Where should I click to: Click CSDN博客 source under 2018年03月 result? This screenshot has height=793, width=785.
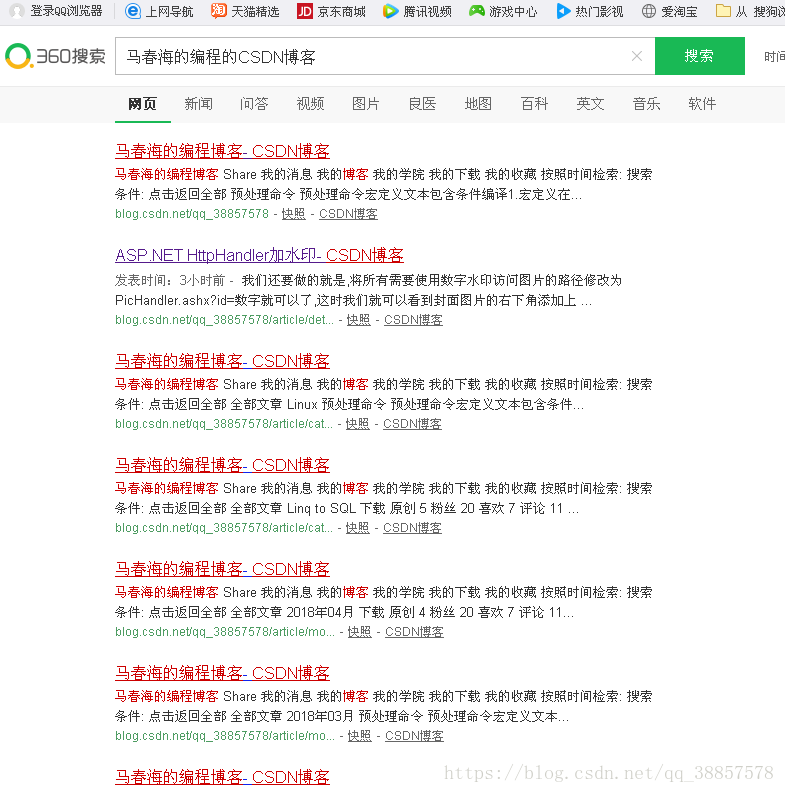(414, 736)
